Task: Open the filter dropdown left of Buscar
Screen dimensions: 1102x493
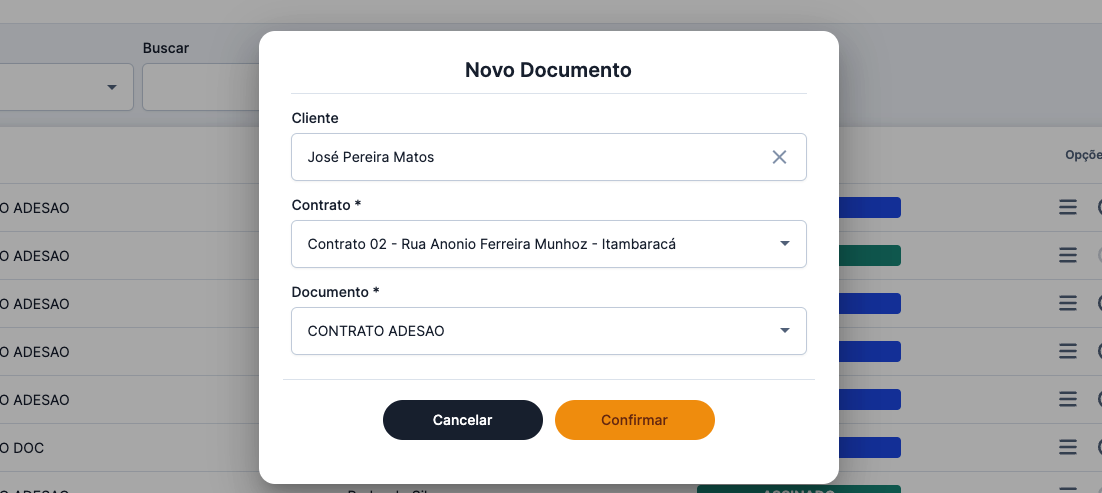Action: [x=111, y=88]
